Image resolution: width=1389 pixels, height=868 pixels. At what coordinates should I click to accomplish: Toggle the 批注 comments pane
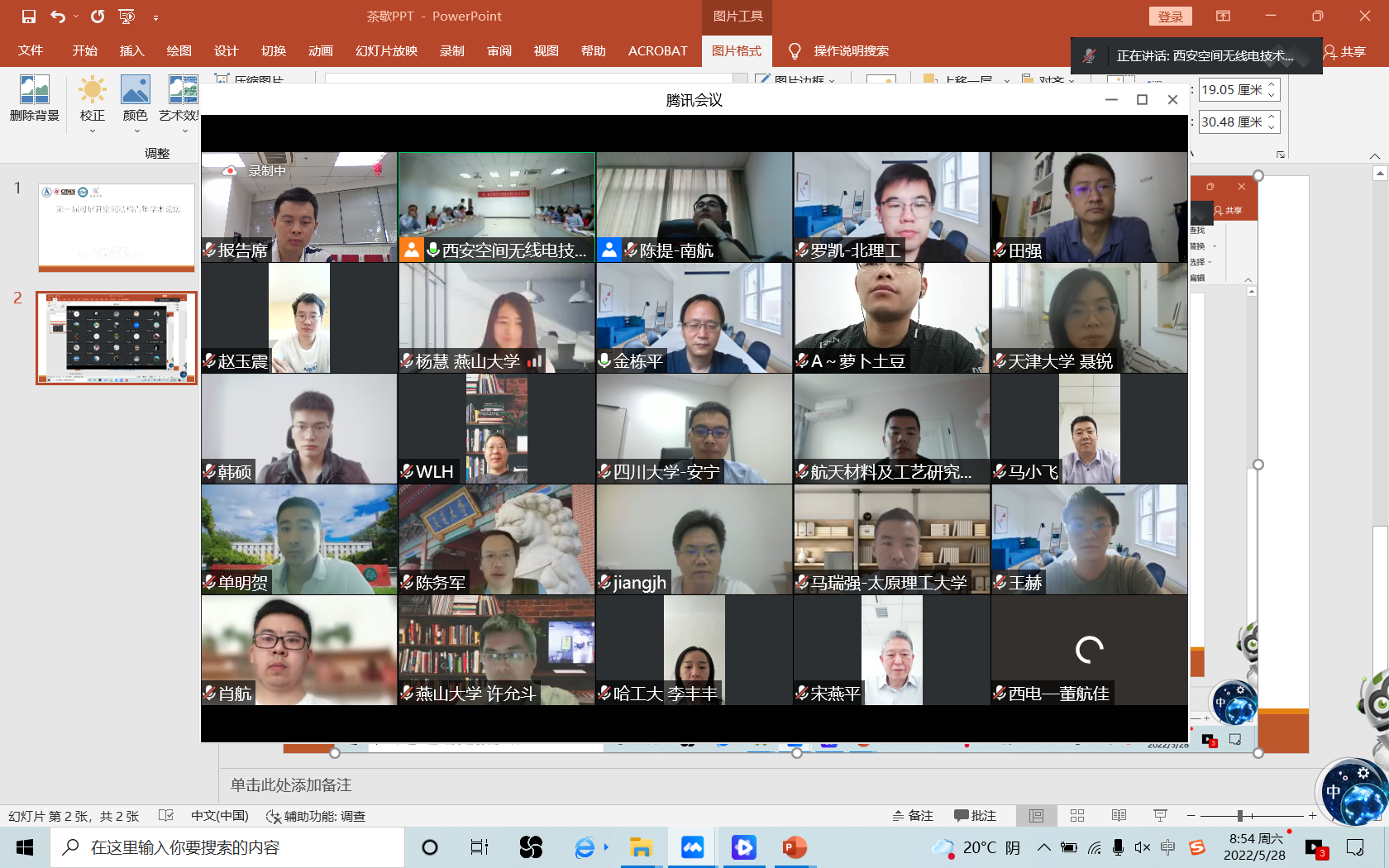click(975, 816)
